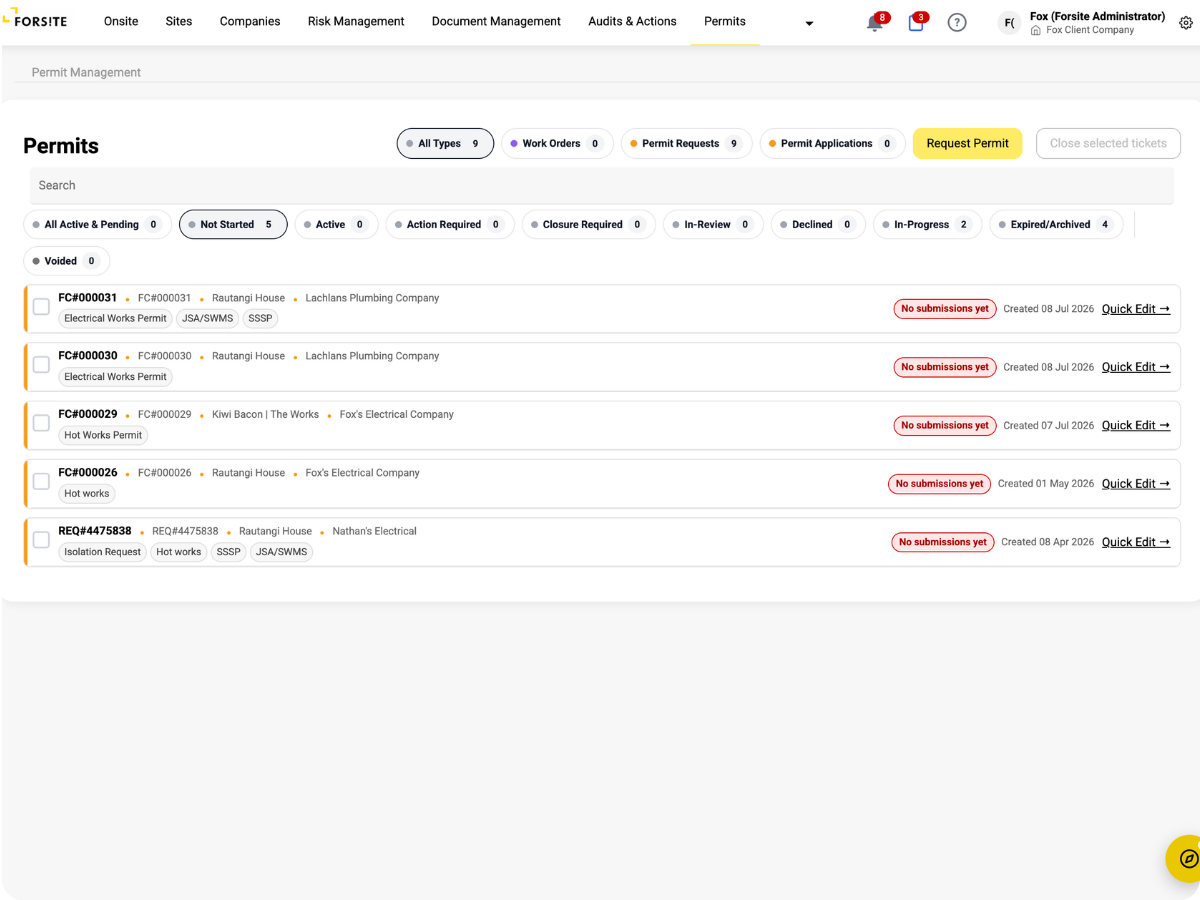Viewport: 1200px width, 900px height.
Task: Filter by Permit Requests
Action: 687,143
